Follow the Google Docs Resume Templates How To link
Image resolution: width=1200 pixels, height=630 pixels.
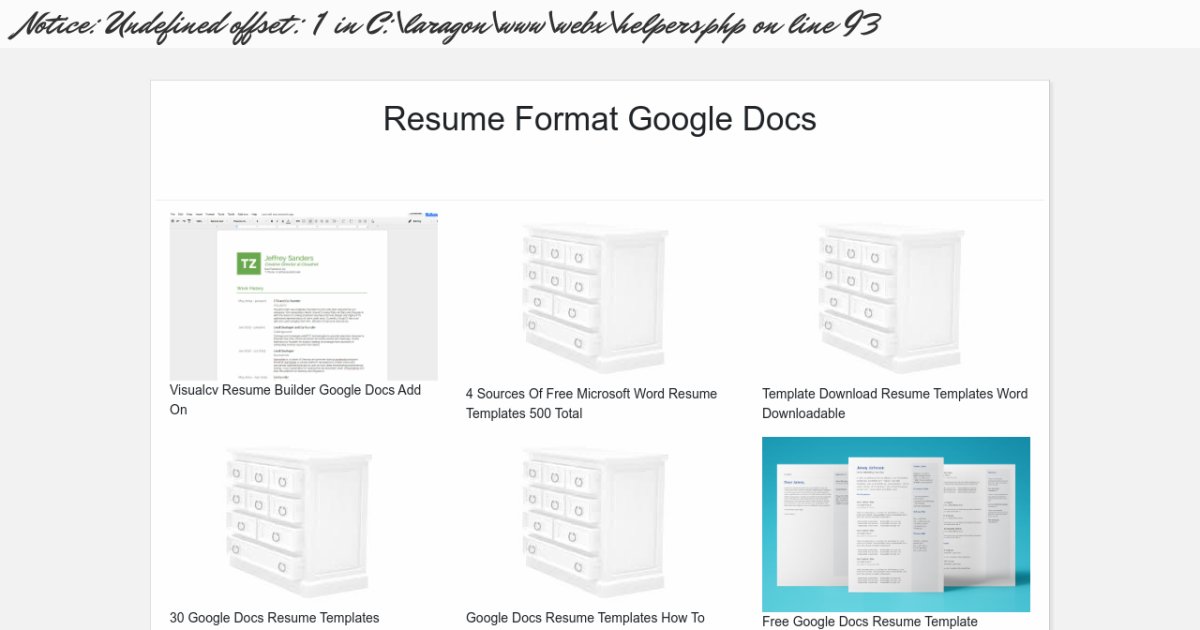(585, 618)
